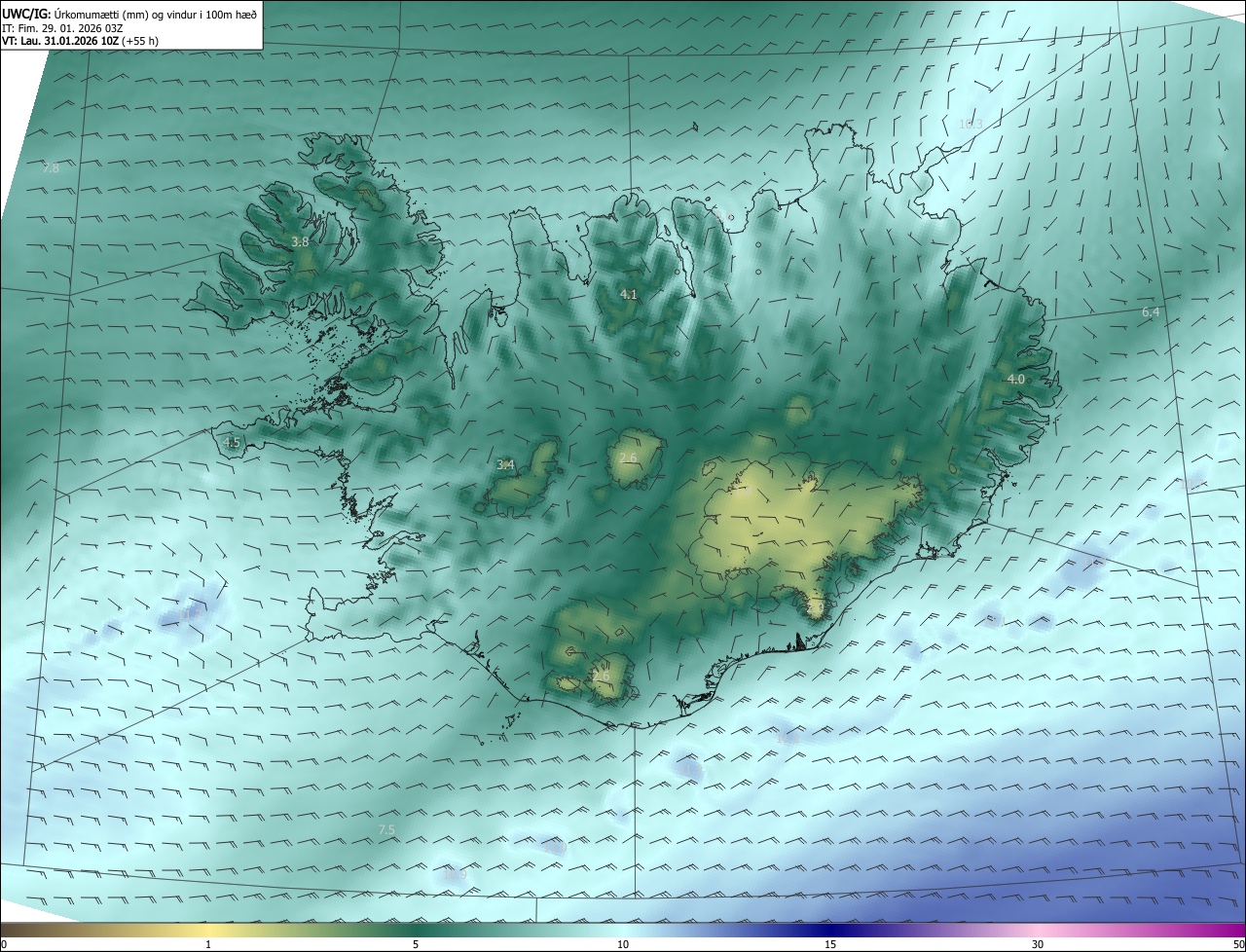Select the 6.4 value off the east coast
Image resolution: width=1246 pixels, height=952 pixels.
pyautogui.click(x=1151, y=311)
